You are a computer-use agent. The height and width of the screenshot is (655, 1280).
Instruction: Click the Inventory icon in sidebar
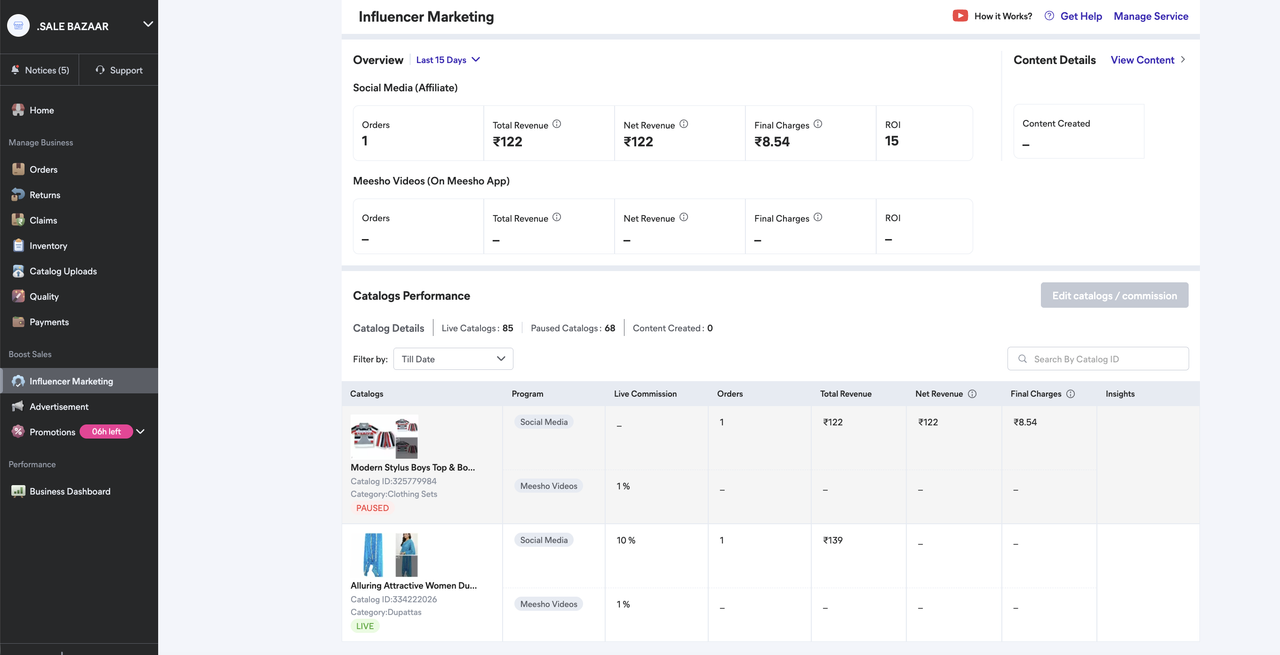click(x=18, y=245)
